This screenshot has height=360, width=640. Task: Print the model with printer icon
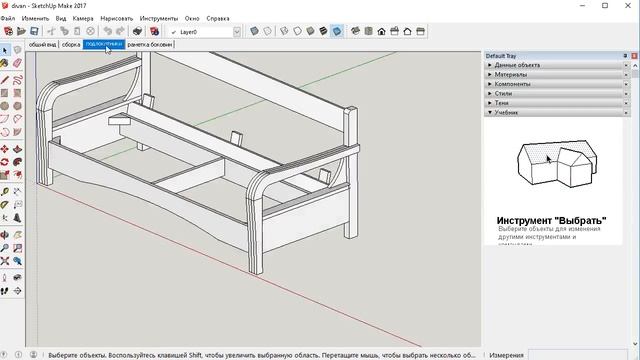[x=137, y=31]
